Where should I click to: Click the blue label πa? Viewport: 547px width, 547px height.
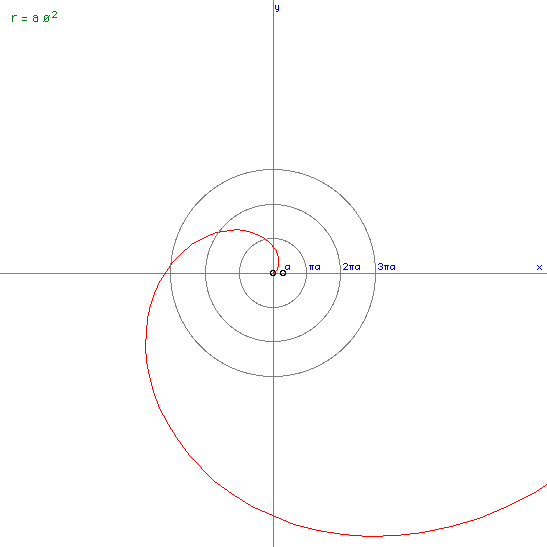click(x=314, y=267)
